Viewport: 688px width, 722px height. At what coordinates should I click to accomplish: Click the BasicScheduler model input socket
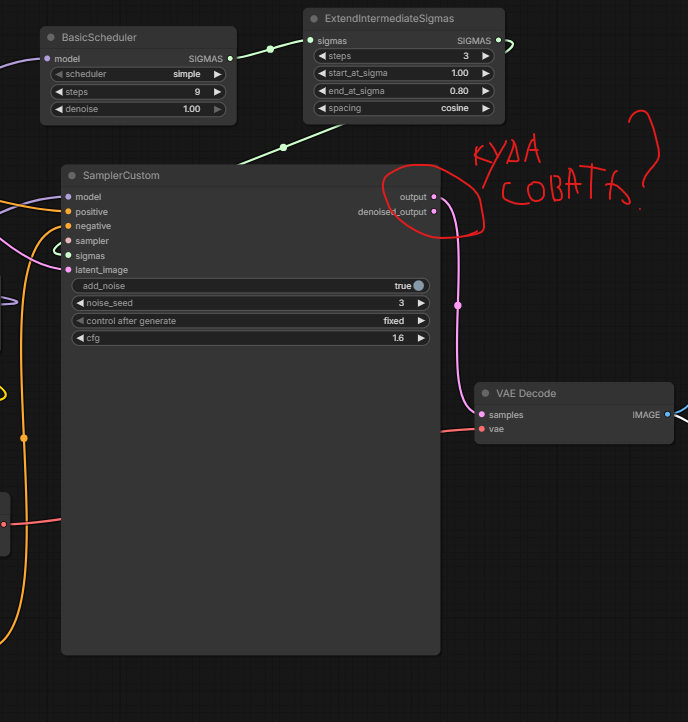pos(47,58)
